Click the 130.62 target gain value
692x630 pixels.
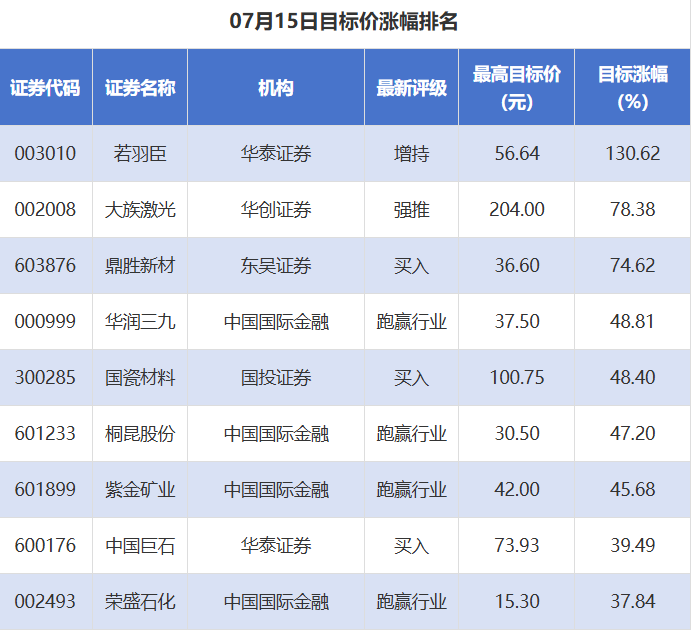633,154
